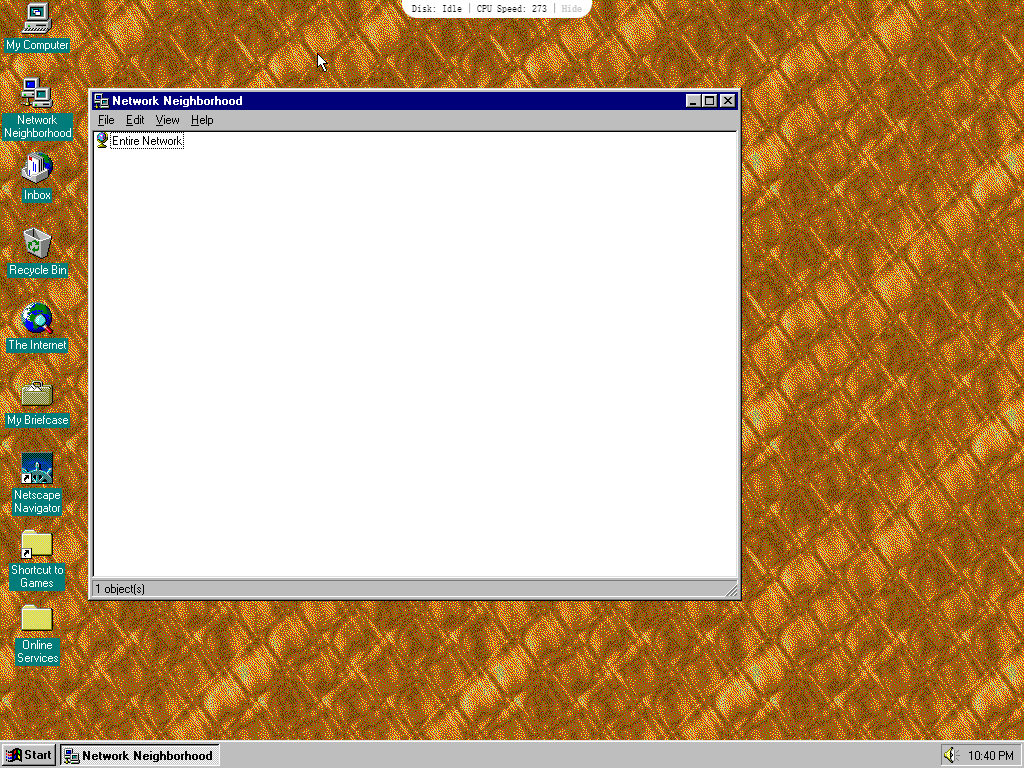This screenshot has width=1024, height=768.
Task: Click the Hide link in top overlay
Action: (x=571, y=8)
